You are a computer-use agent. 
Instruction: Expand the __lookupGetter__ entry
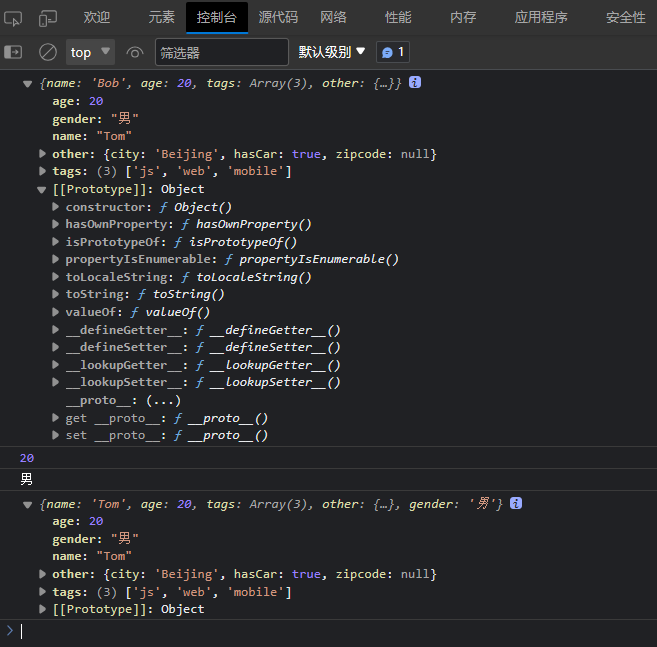55,365
